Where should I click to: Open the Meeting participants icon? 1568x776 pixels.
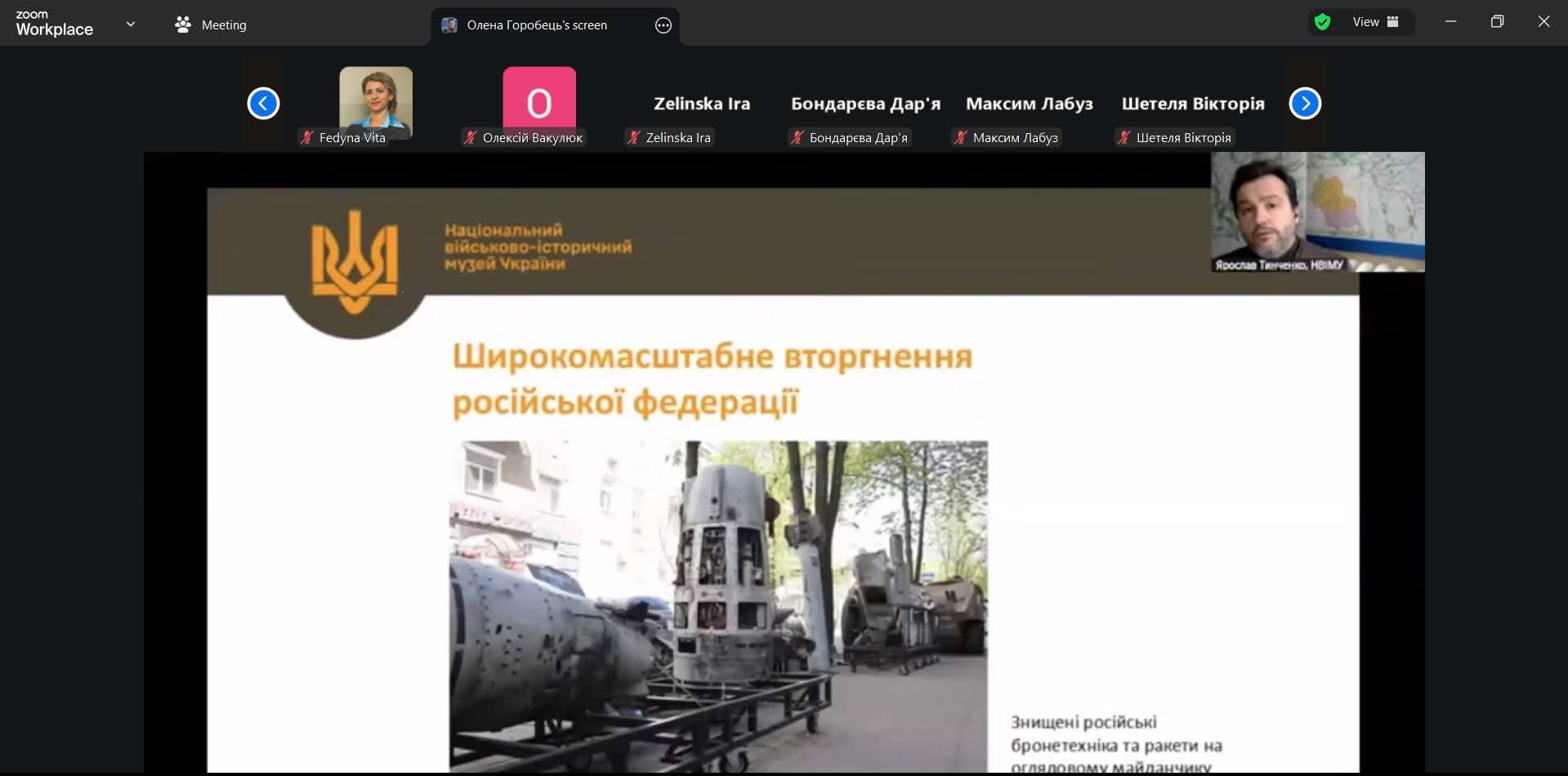point(183,25)
